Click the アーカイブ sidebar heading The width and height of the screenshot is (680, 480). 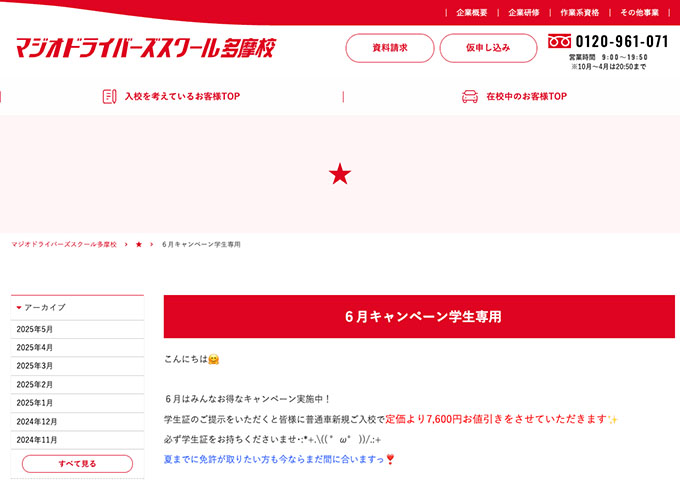point(77,307)
